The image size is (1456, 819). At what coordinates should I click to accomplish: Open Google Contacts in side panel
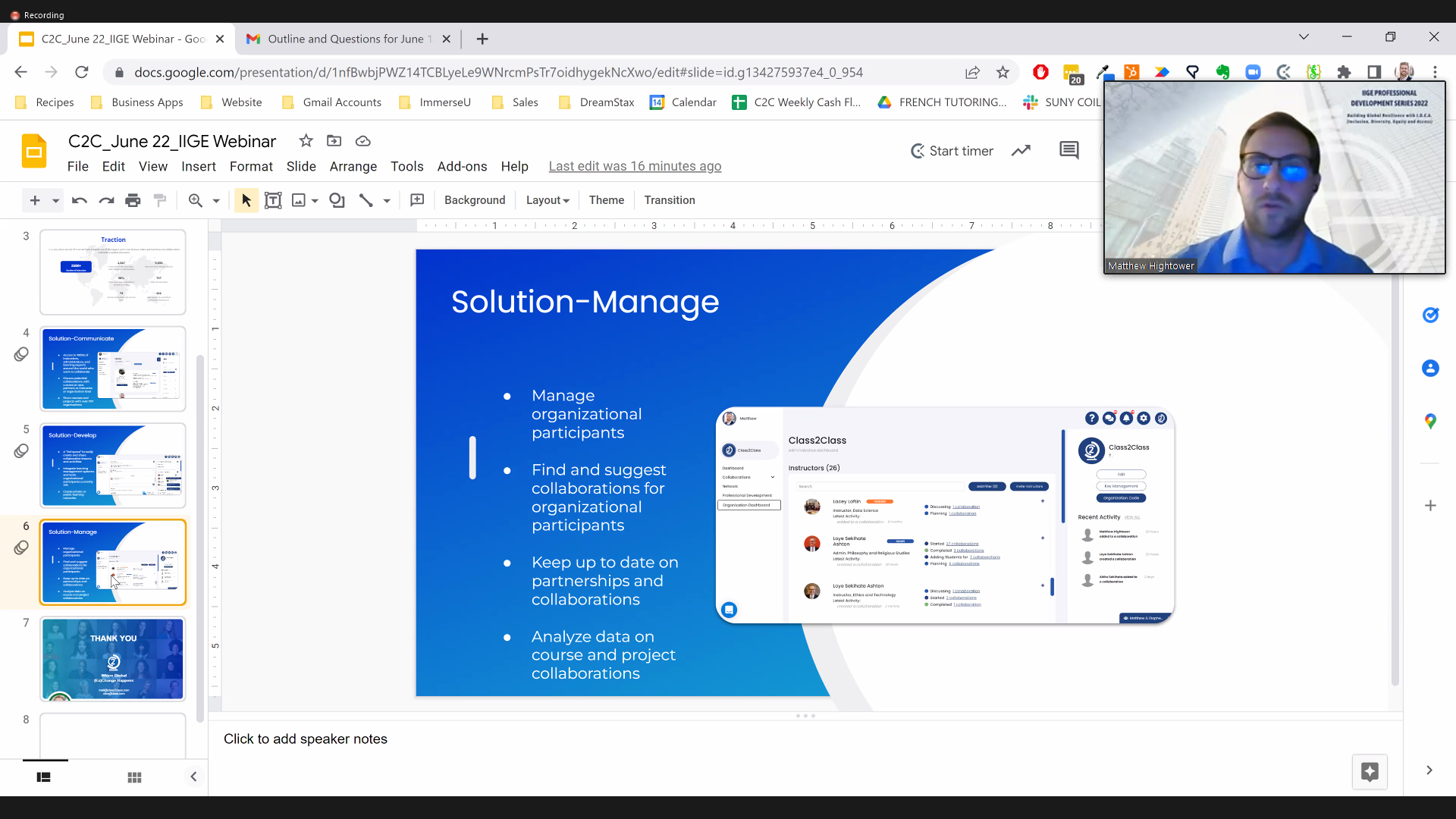click(x=1430, y=369)
